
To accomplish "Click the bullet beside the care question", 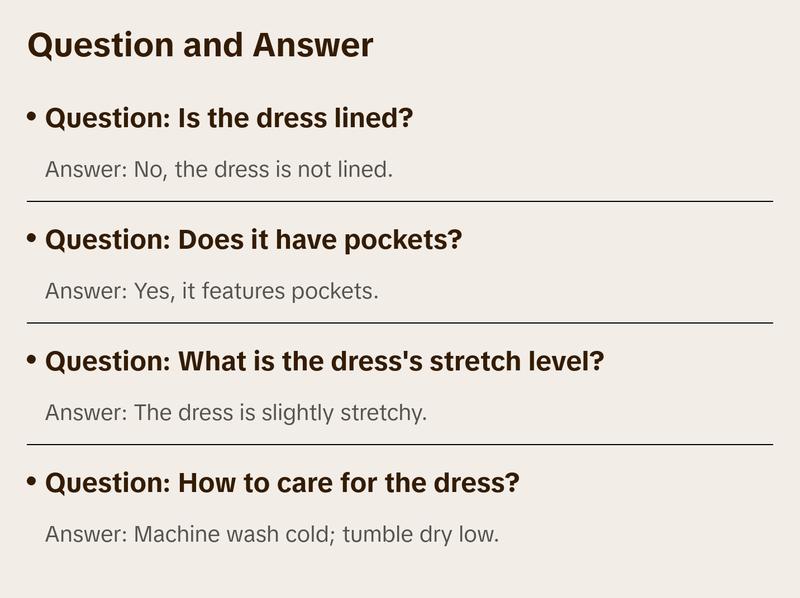I will (33, 482).
